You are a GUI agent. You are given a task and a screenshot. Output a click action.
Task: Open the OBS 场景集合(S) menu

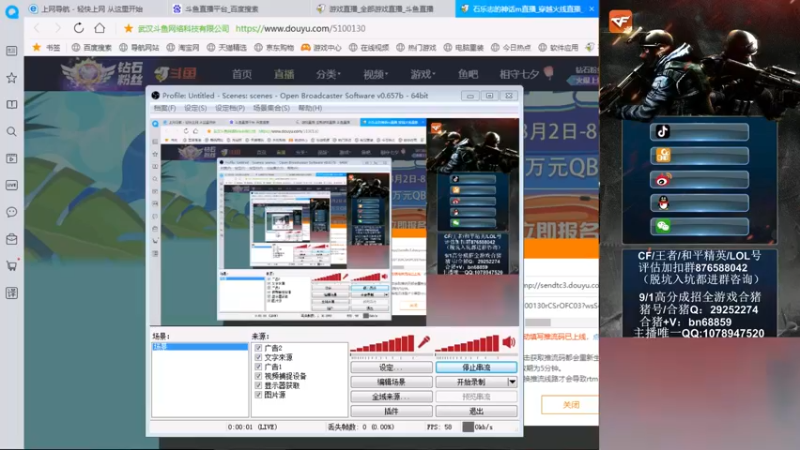pyautogui.click(x=271, y=108)
